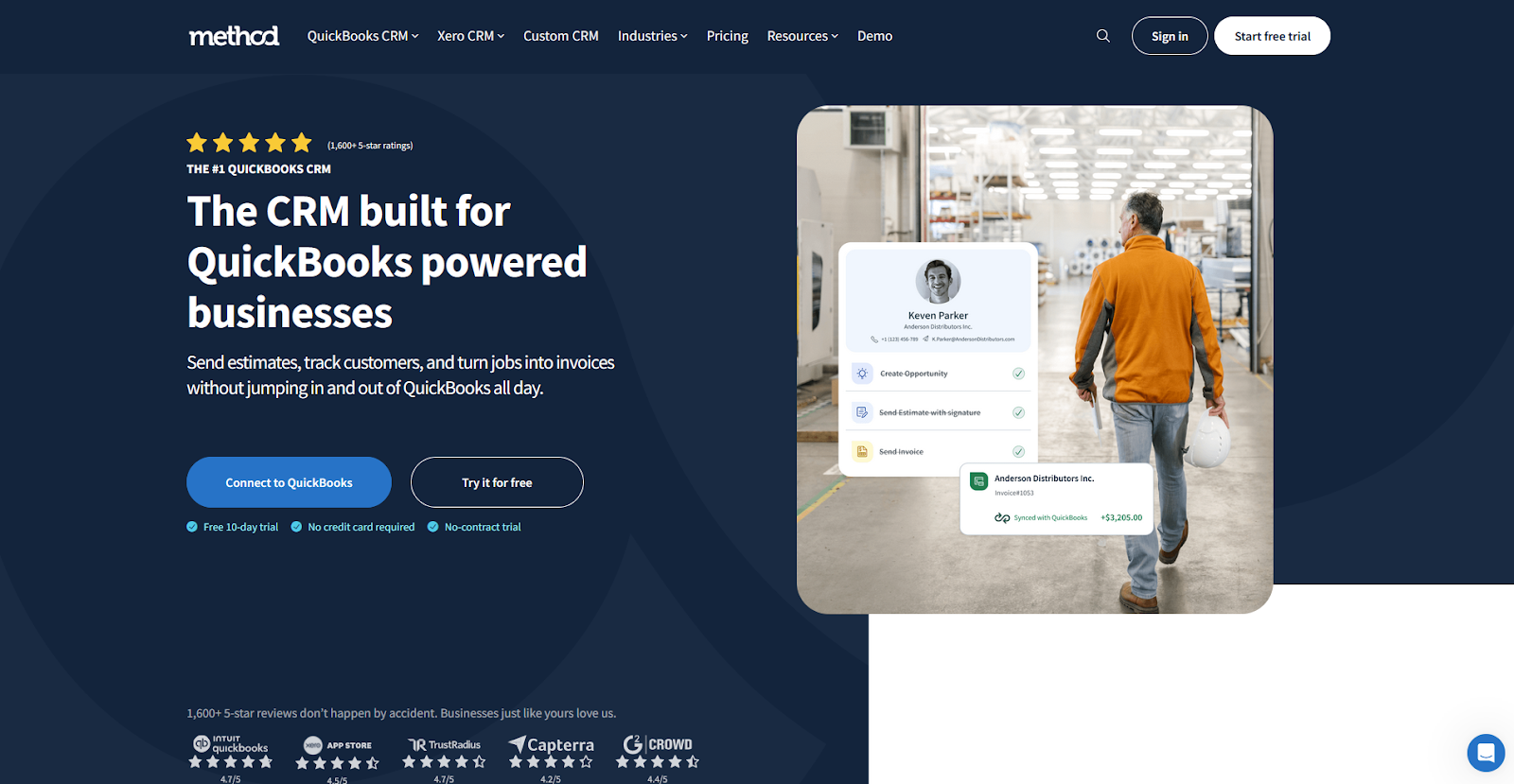Click the "Send Estimate with signature" label

click(929, 412)
